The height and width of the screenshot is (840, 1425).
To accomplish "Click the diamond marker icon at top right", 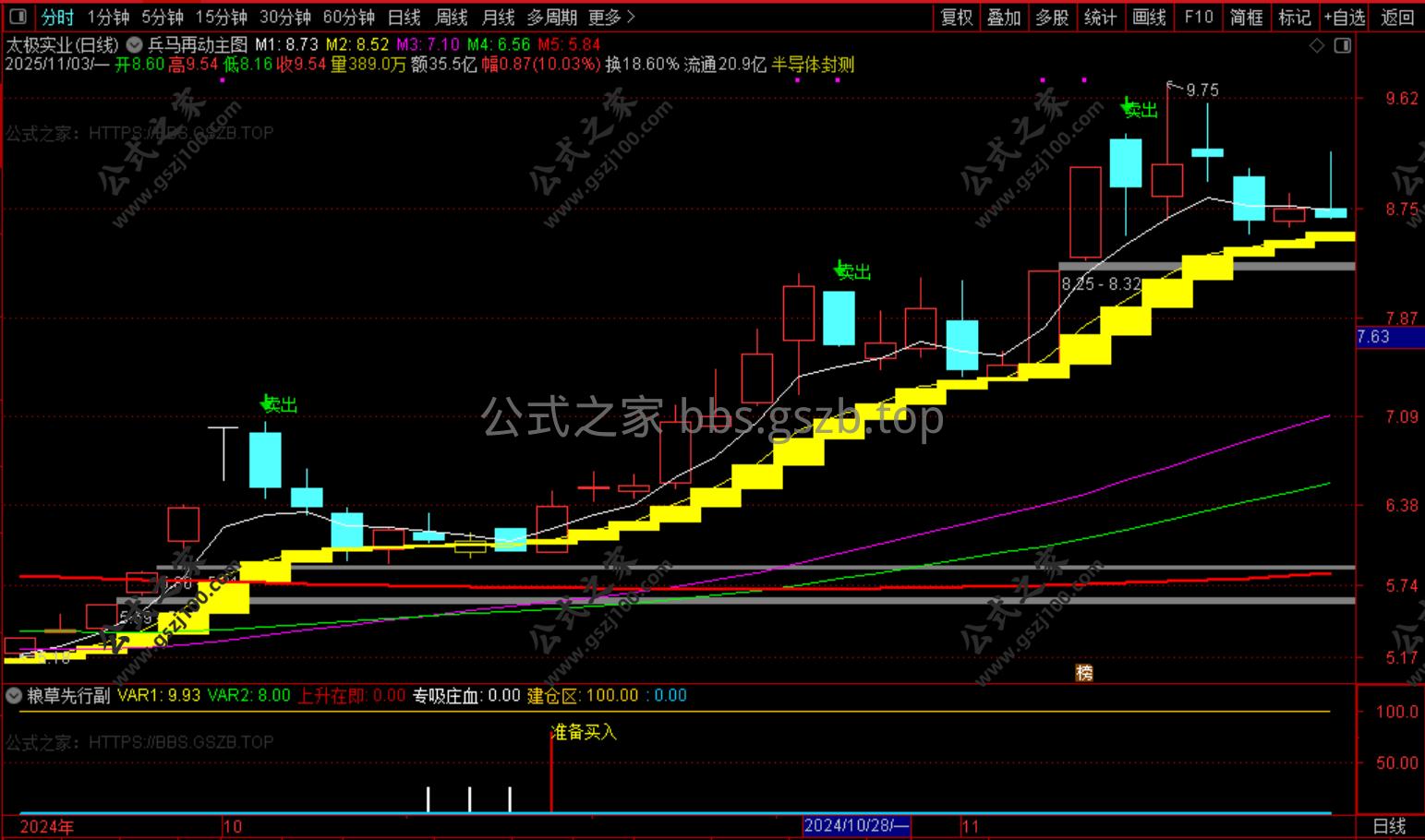I will coord(1317,45).
